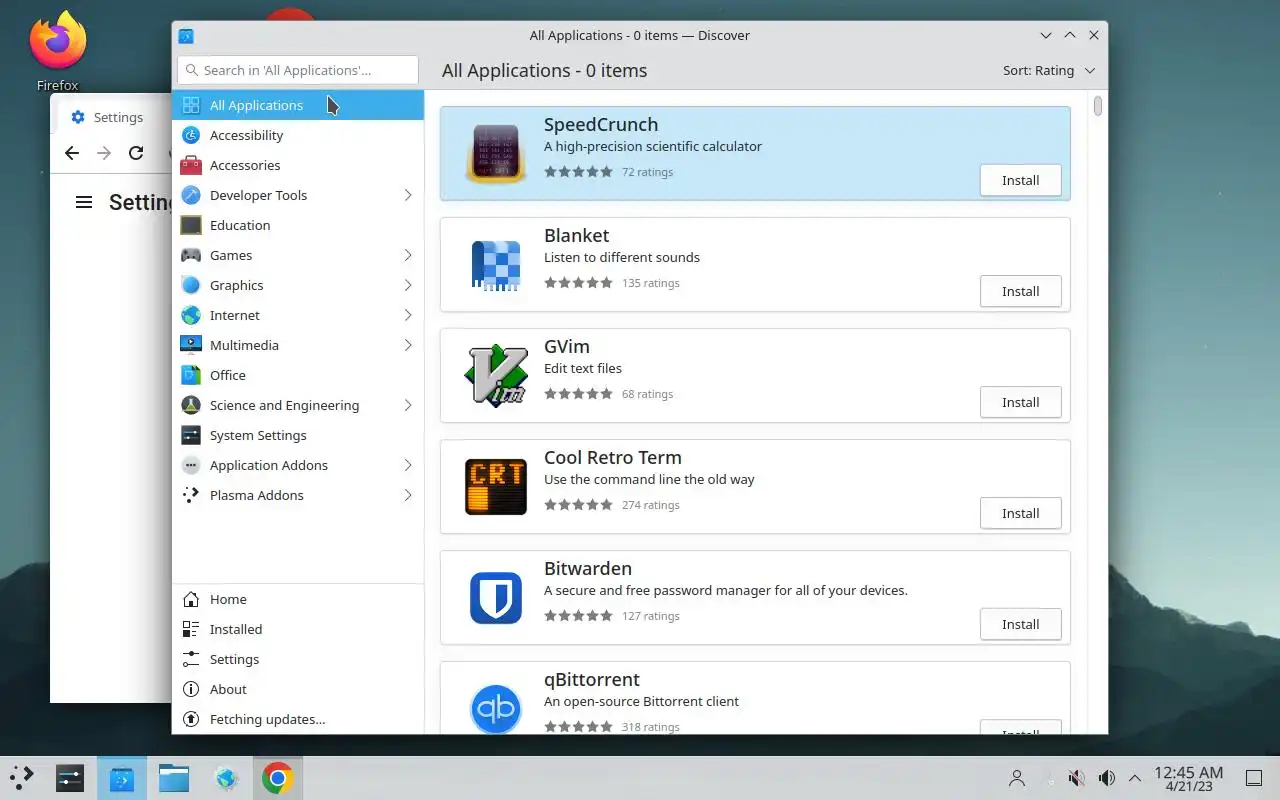Open Games category label
Image resolution: width=1280 pixels, height=800 pixels.
[231, 255]
